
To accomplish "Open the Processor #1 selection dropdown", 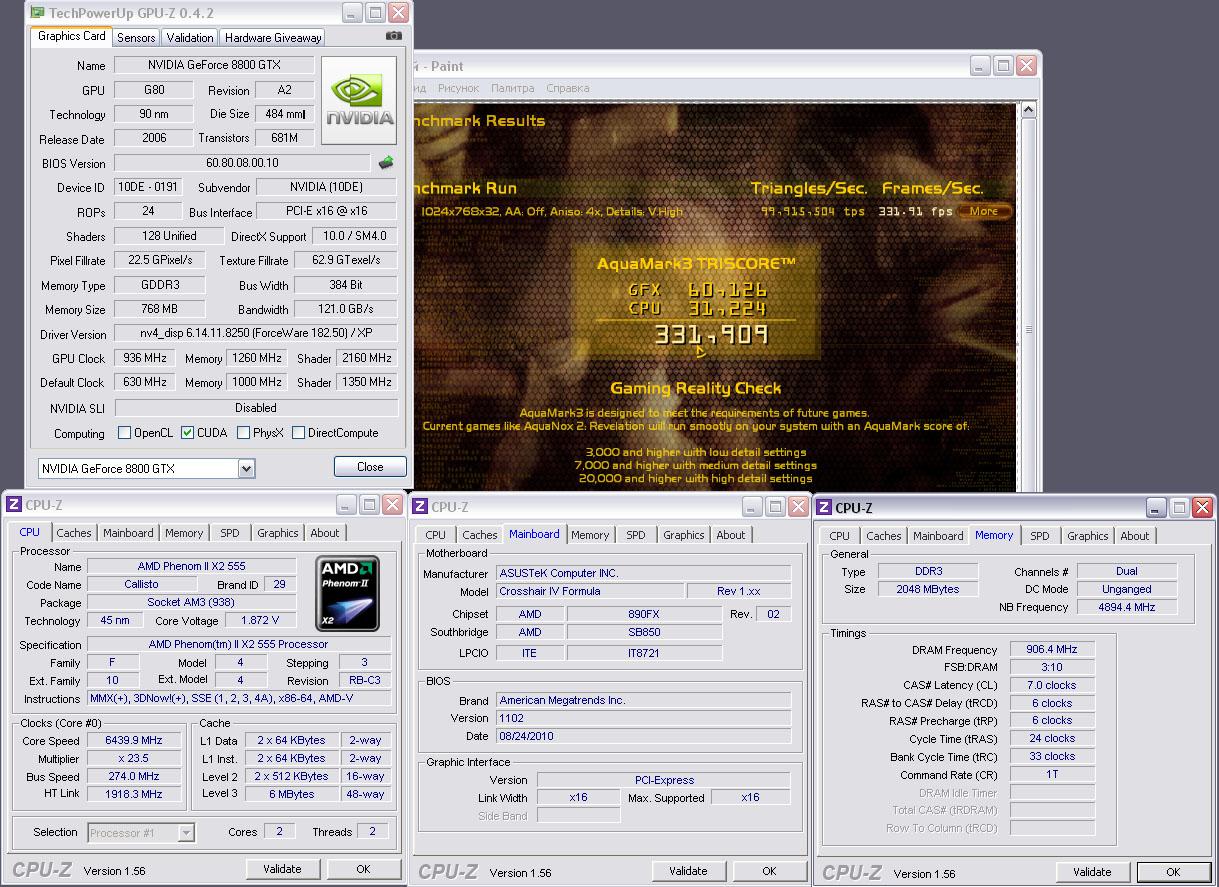I will (186, 832).
